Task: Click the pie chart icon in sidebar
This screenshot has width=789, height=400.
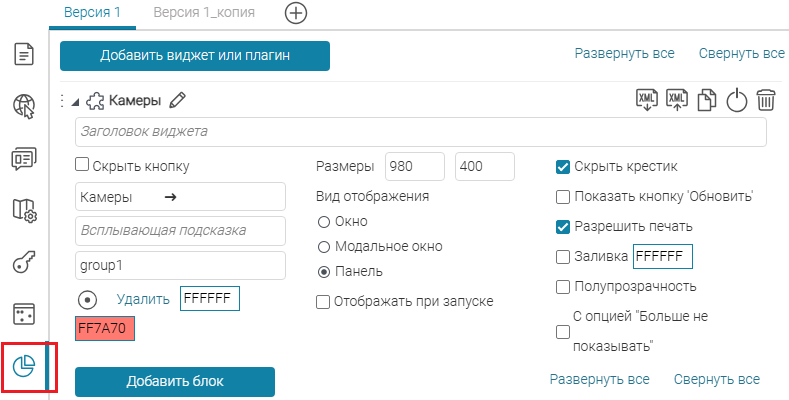Action: point(24,367)
